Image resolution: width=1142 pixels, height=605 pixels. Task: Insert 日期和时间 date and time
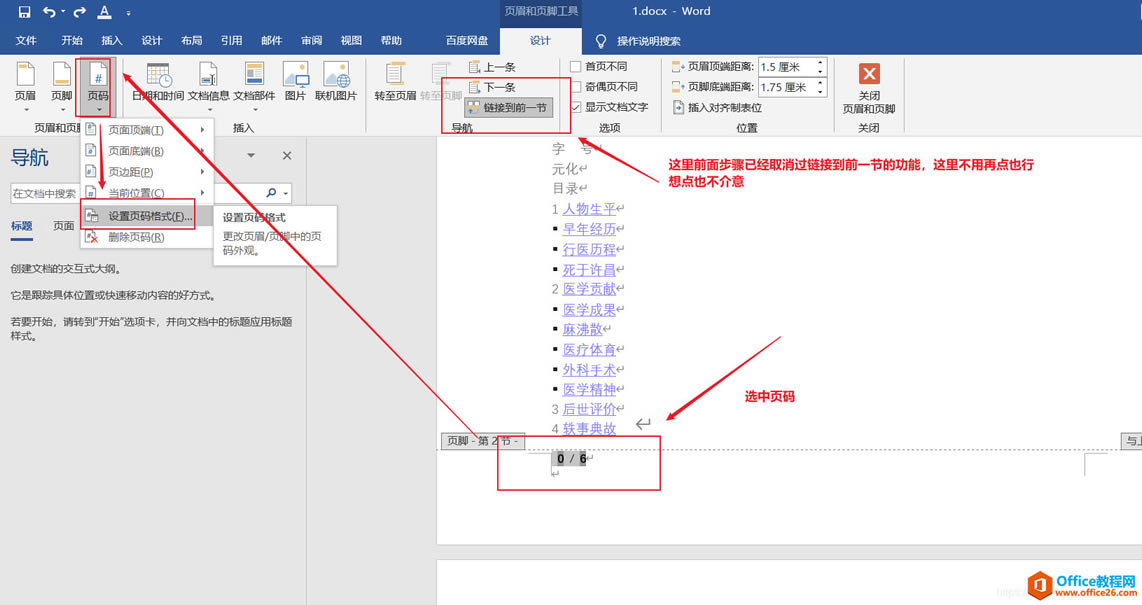coord(158,82)
